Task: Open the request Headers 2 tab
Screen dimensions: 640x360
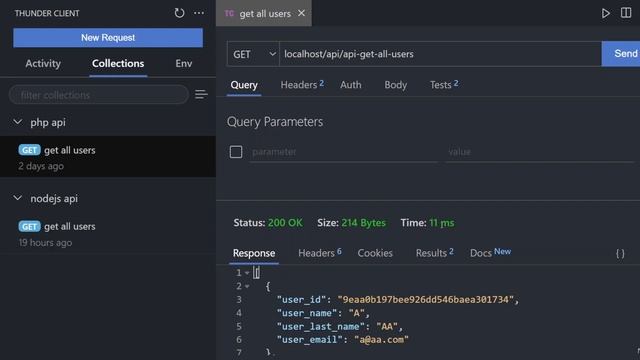Action: tap(302, 85)
